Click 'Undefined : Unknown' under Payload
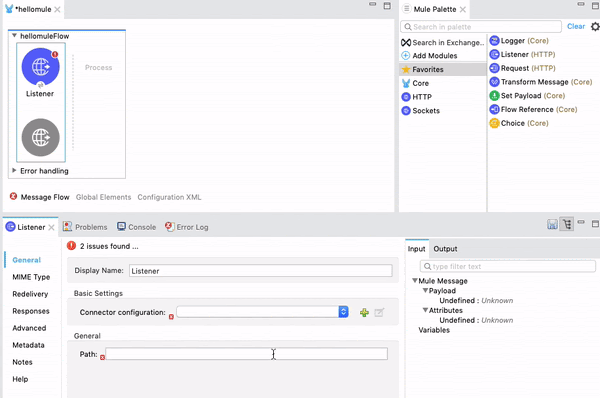 pyautogui.click(x=476, y=300)
